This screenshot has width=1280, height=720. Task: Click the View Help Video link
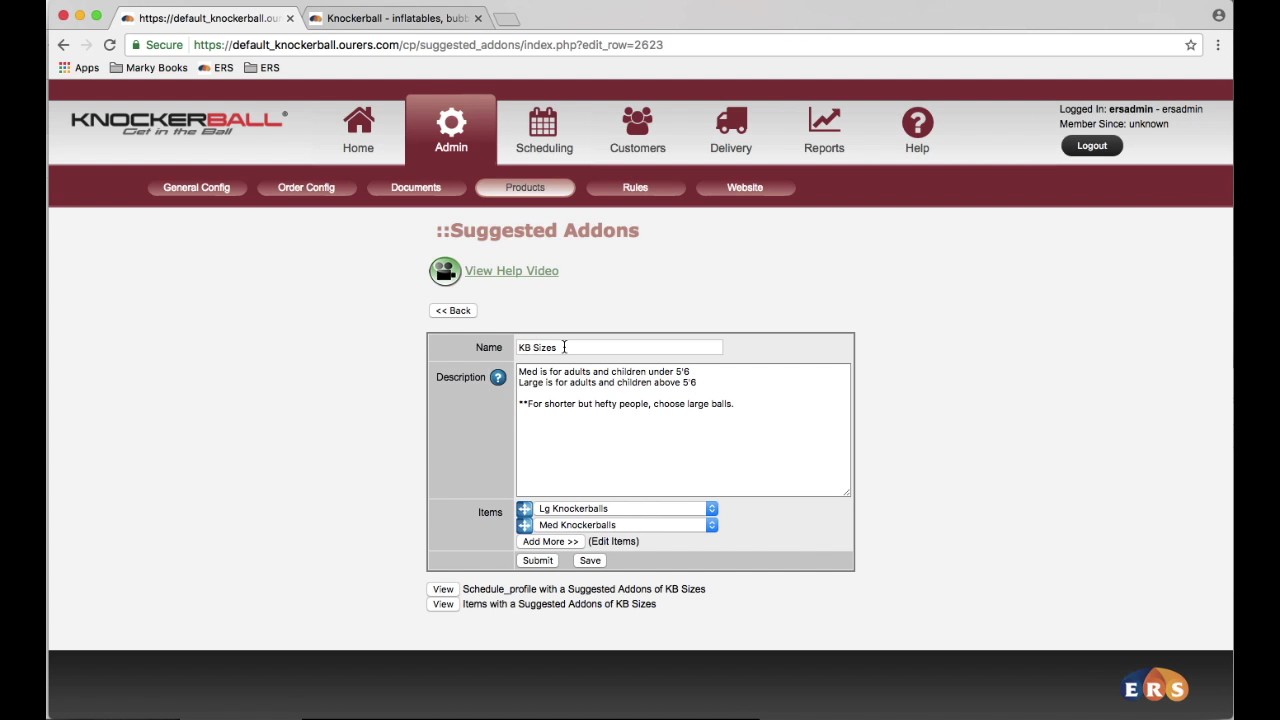511,271
